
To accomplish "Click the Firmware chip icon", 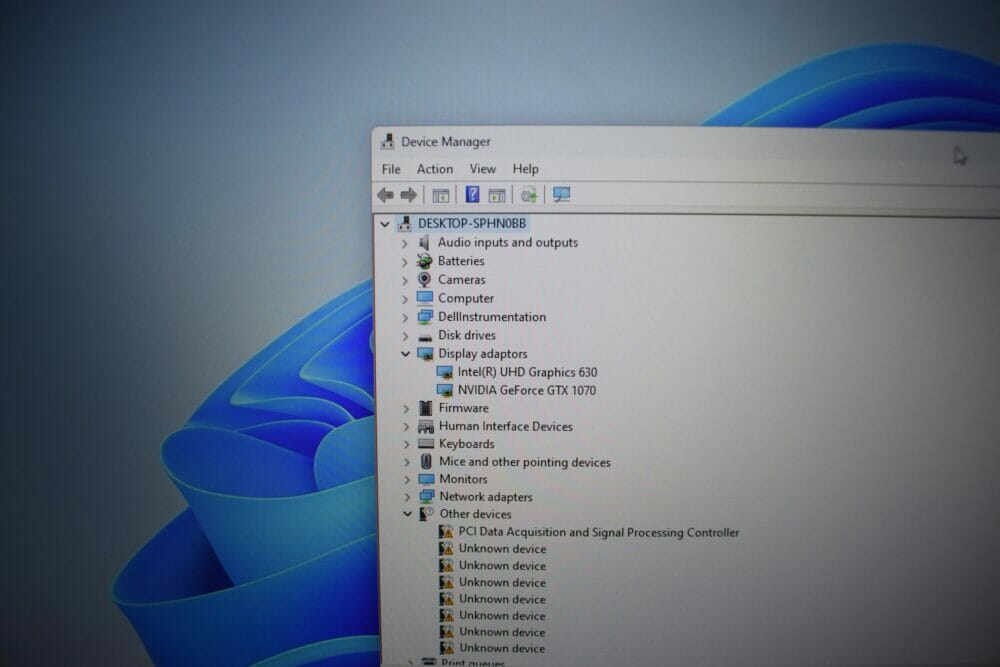I will 425,408.
